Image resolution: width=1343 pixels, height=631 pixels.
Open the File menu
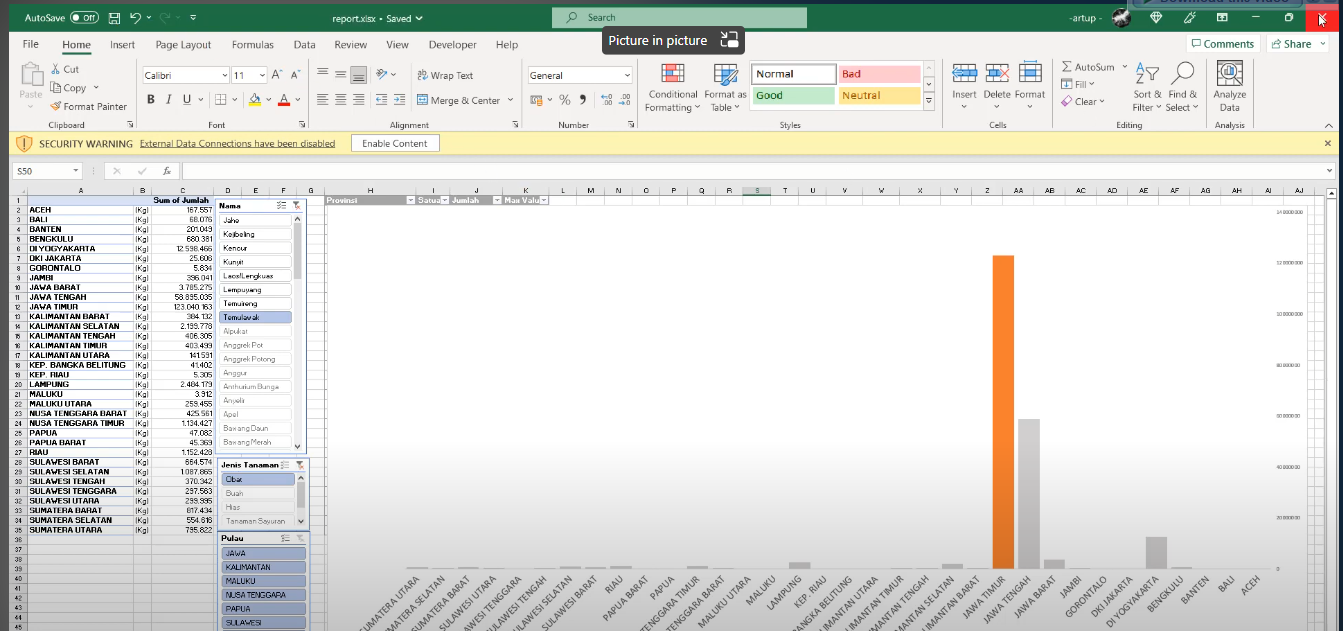pyautogui.click(x=31, y=45)
